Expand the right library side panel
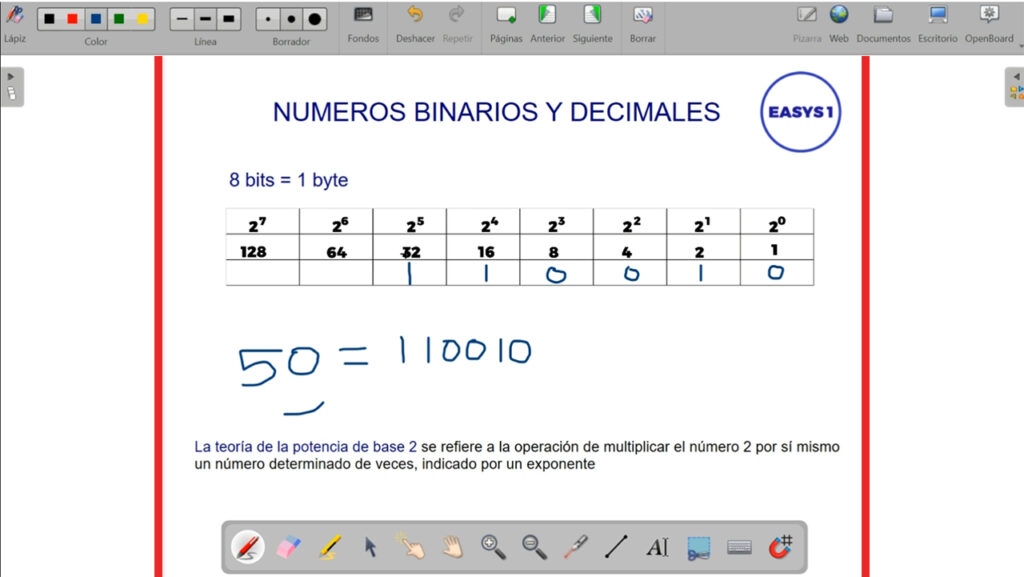 [x=1014, y=86]
